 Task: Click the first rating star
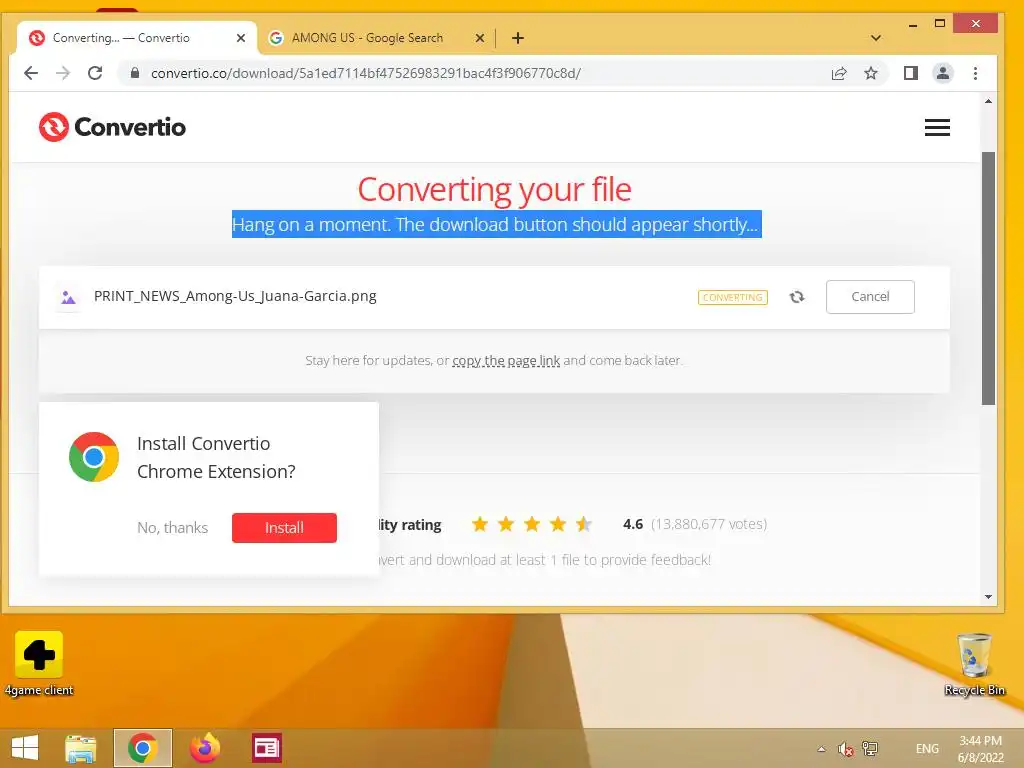tap(480, 524)
